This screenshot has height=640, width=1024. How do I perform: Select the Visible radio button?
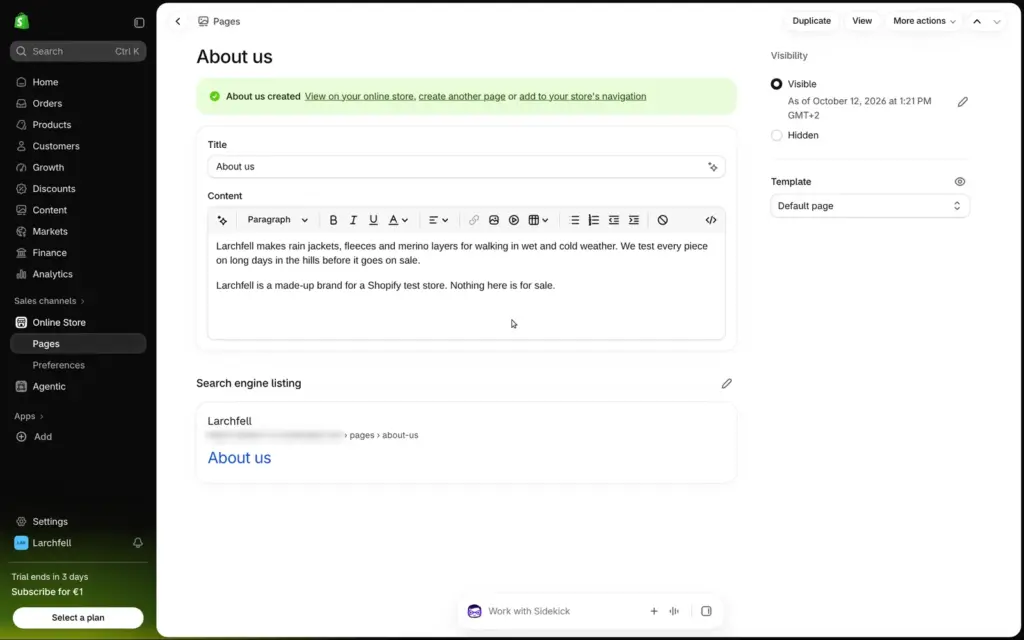point(776,84)
